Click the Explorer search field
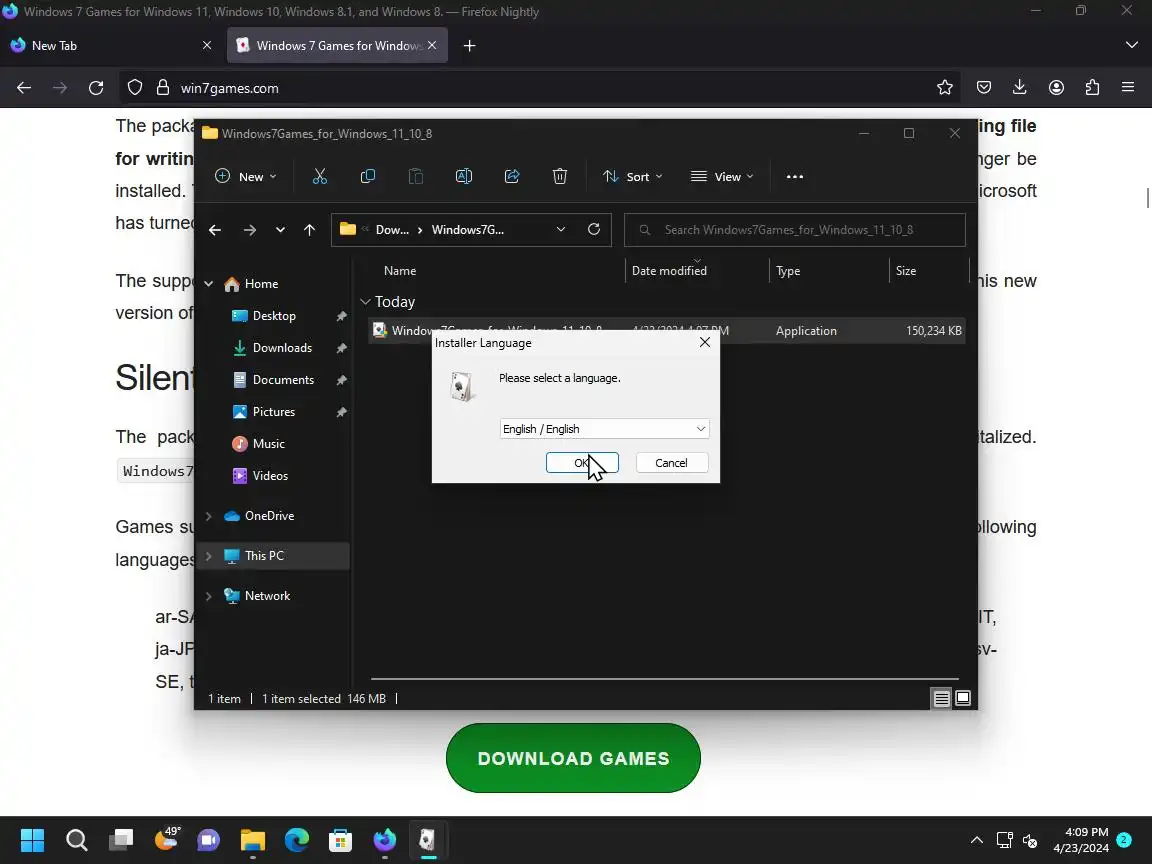The height and width of the screenshot is (864, 1152). click(x=794, y=230)
